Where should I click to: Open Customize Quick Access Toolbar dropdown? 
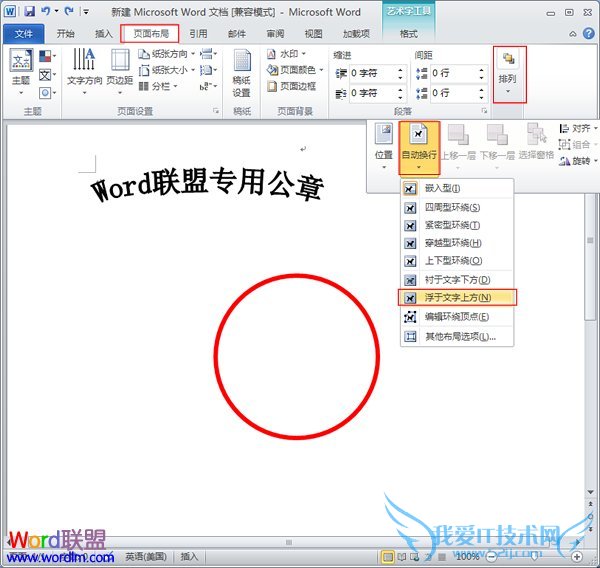[x=86, y=12]
